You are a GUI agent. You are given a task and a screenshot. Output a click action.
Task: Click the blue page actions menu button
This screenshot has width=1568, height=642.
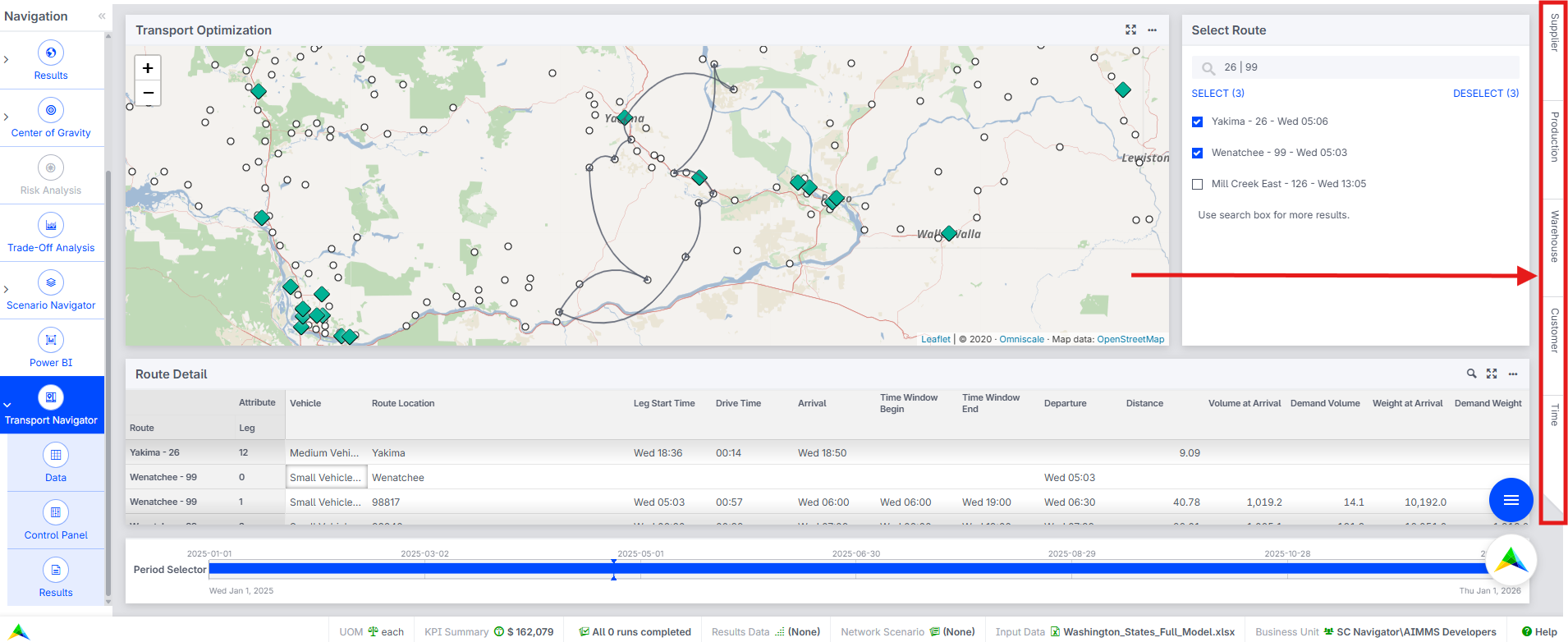(x=1511, y=500)
